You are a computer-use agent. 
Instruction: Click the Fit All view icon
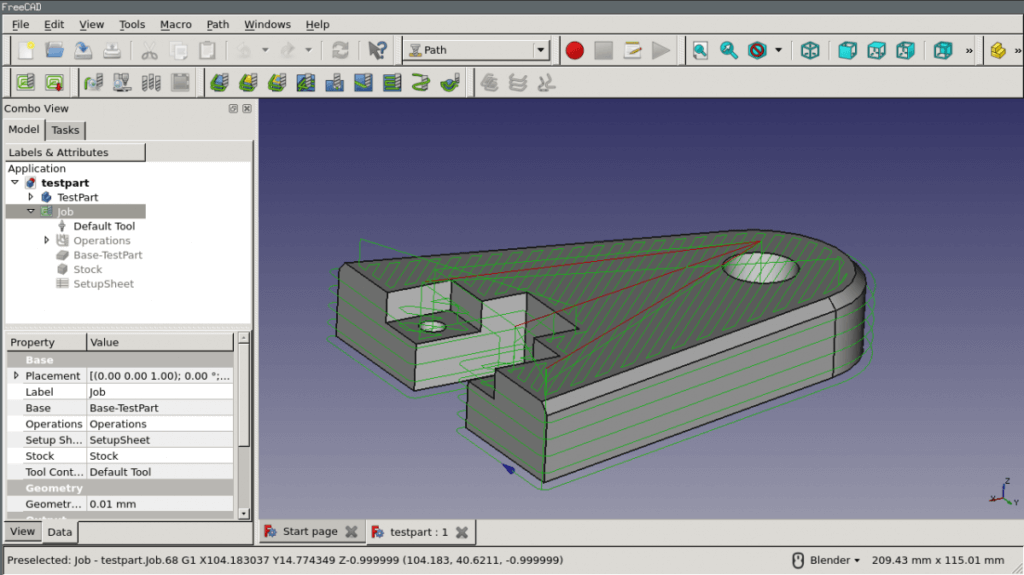[x=700, y=50]
